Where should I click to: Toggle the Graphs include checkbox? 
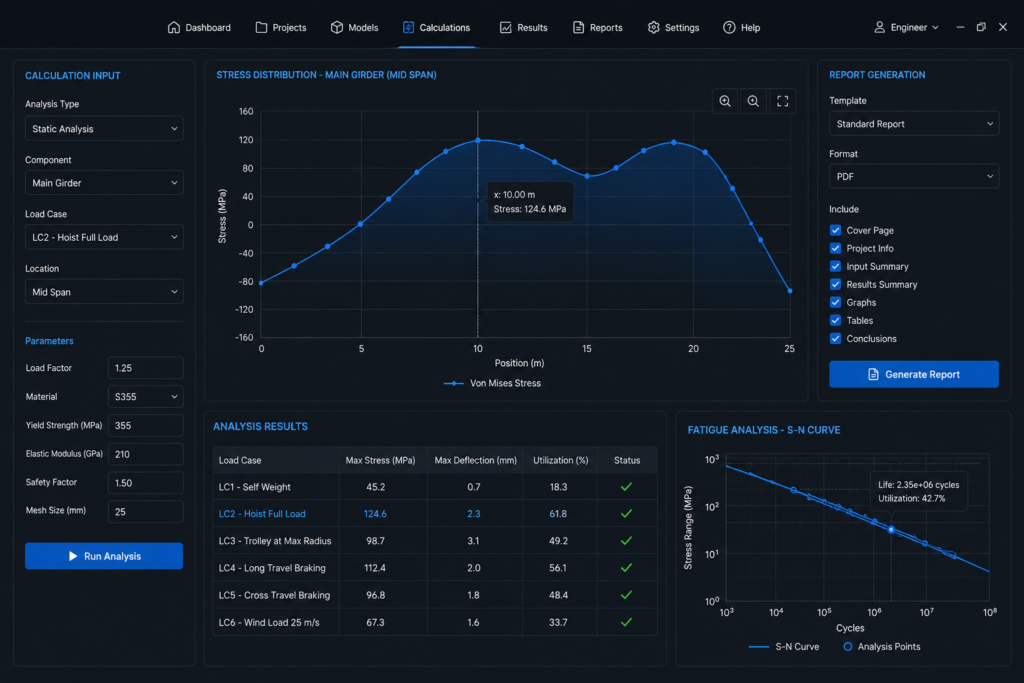pyautogui.click(x=835, y=302)
